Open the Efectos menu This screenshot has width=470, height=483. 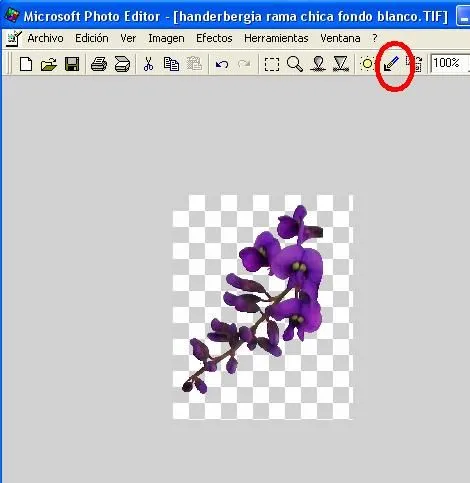coord(214,38)
